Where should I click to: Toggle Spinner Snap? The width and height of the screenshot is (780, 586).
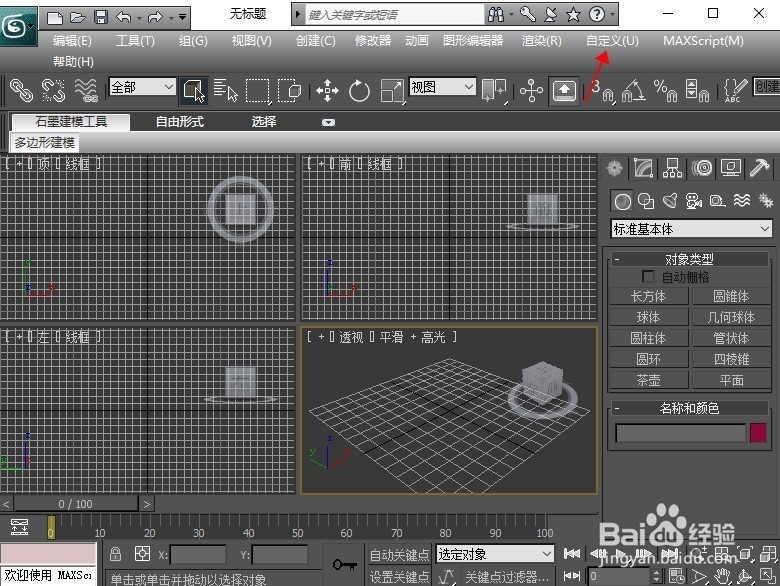coord(697,91)
